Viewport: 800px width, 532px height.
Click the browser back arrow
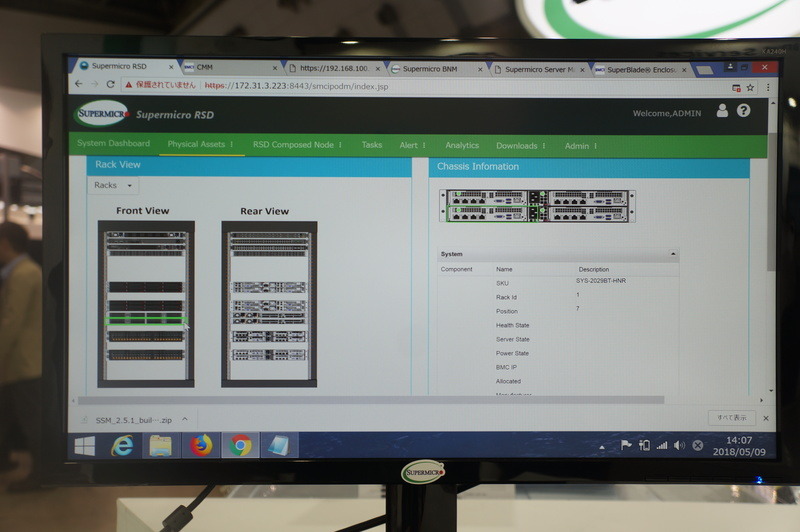78,84
